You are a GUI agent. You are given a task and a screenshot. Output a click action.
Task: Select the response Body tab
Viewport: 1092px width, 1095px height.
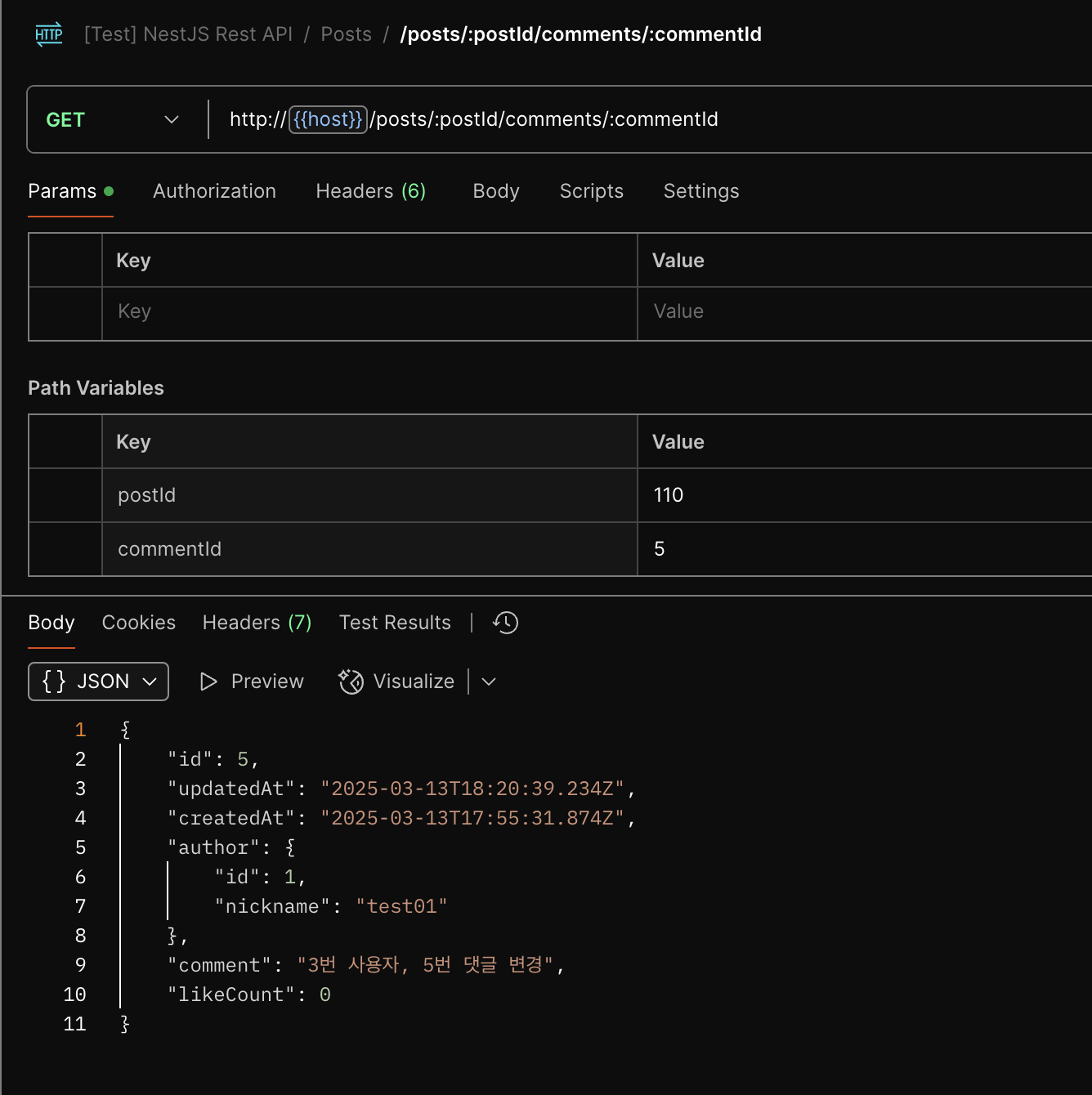click(51, 623)
